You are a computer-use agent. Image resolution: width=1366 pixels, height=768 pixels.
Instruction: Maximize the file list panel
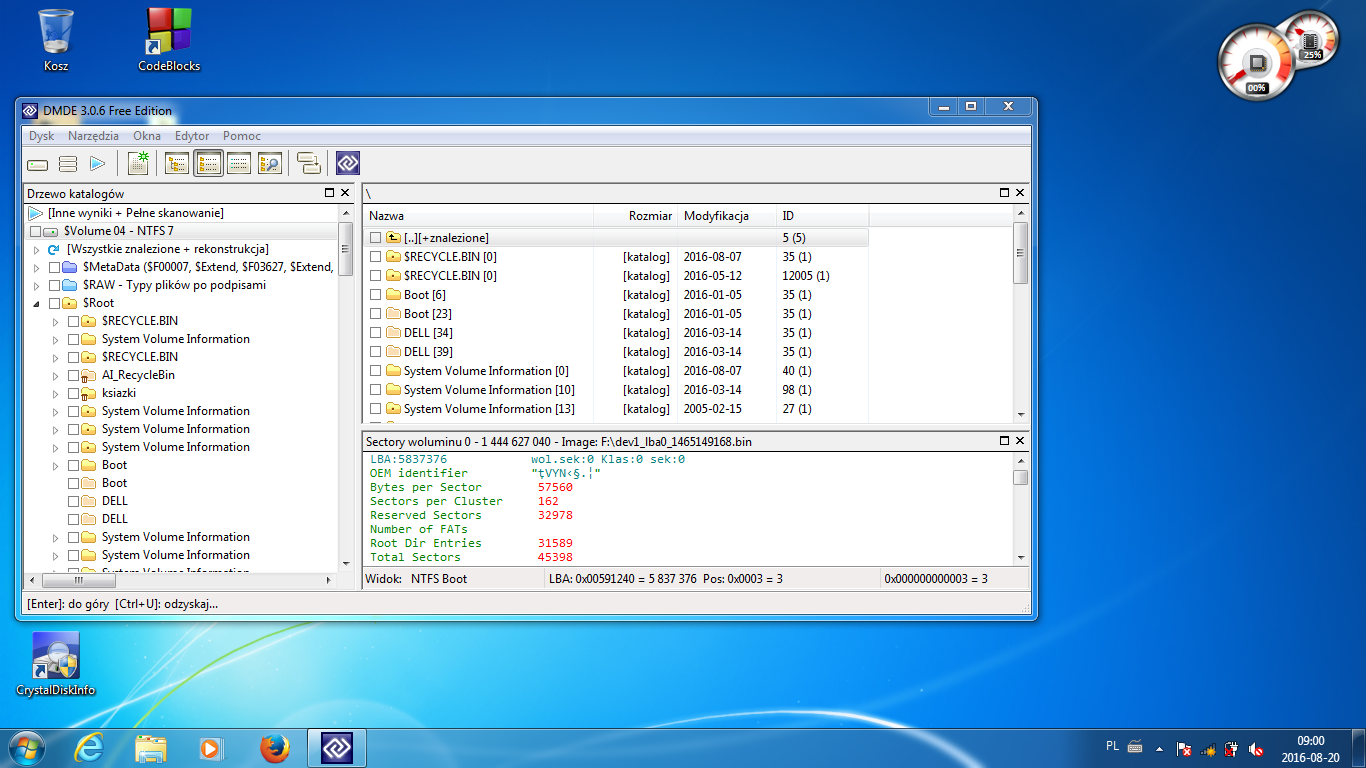[x=1005, y=193]
